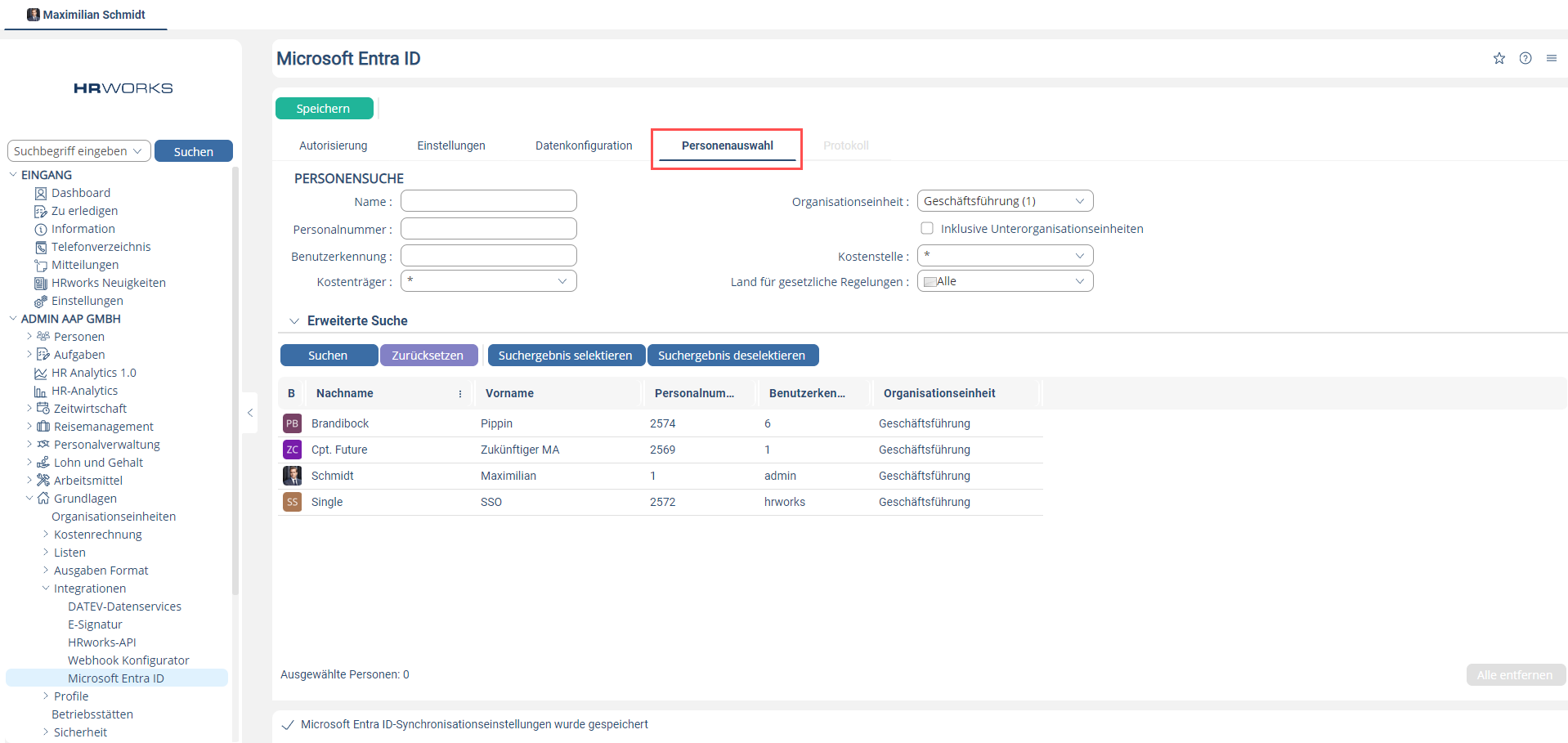The width and height of the screenshot is (1568, 743).
Task: Click Suchergebnis selektieren button
Action: (x=566, y=356)
